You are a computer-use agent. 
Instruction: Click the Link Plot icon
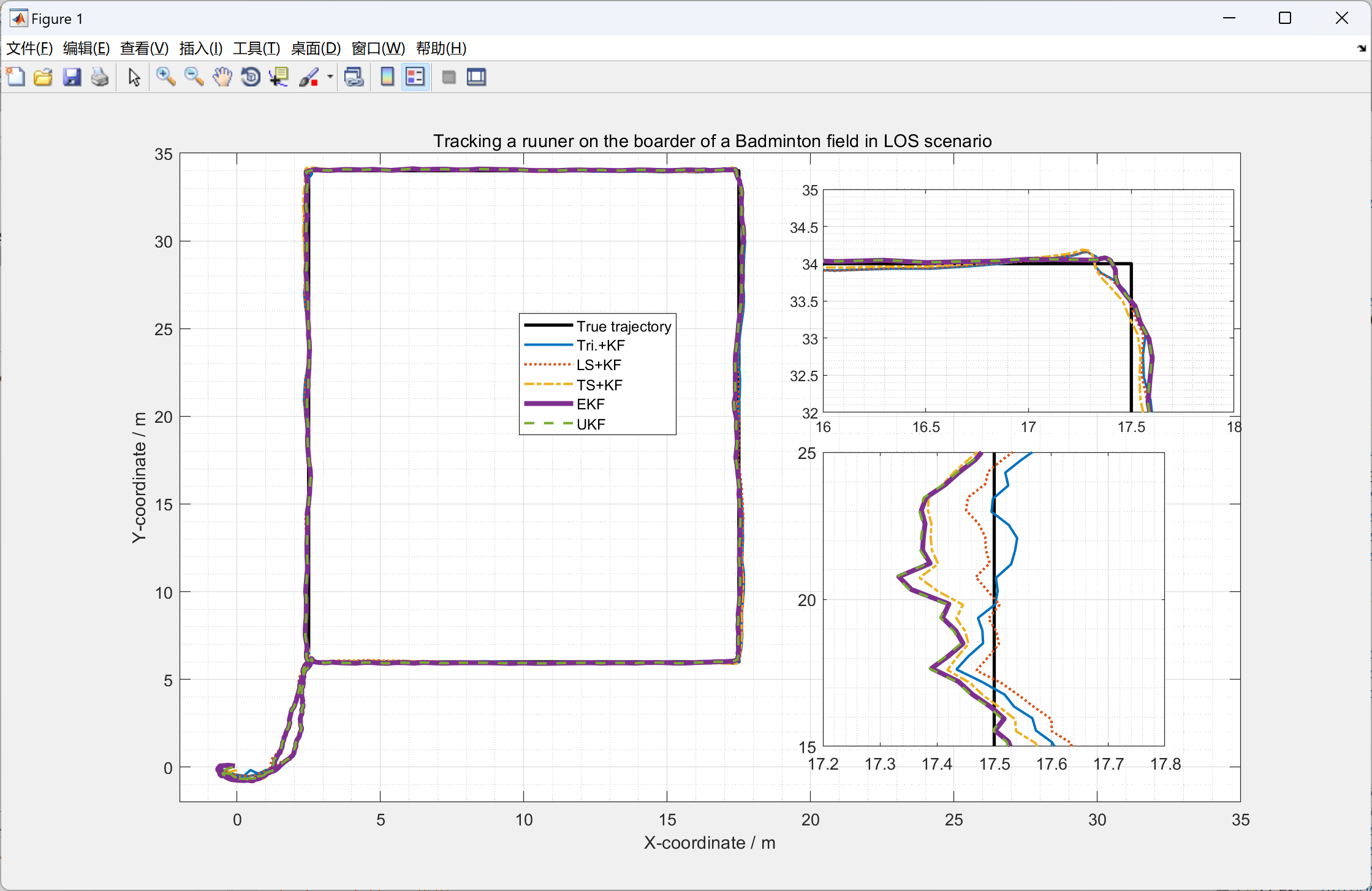(354, 77)
